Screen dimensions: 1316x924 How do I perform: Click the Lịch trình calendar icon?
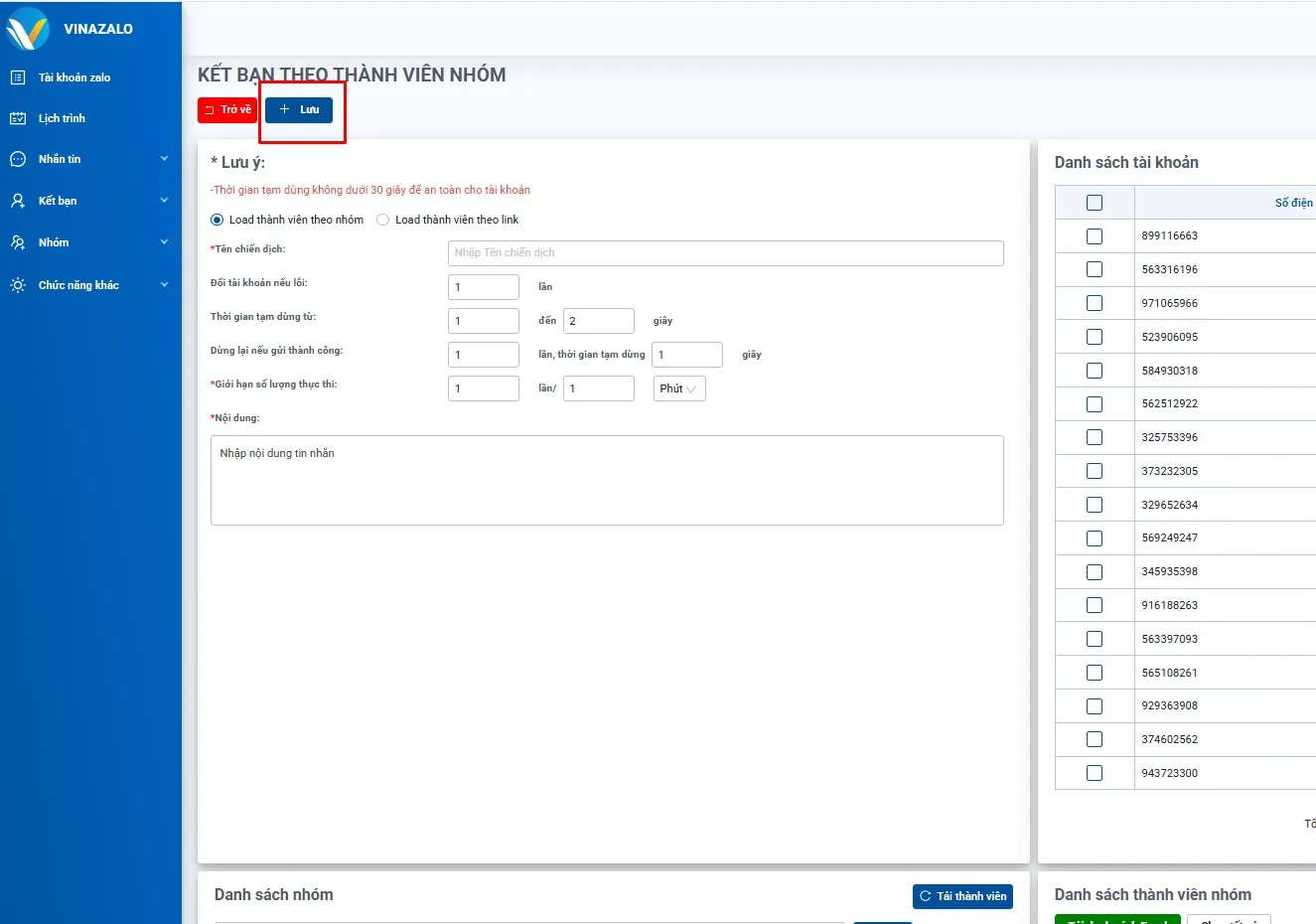[x=18, y=118]
